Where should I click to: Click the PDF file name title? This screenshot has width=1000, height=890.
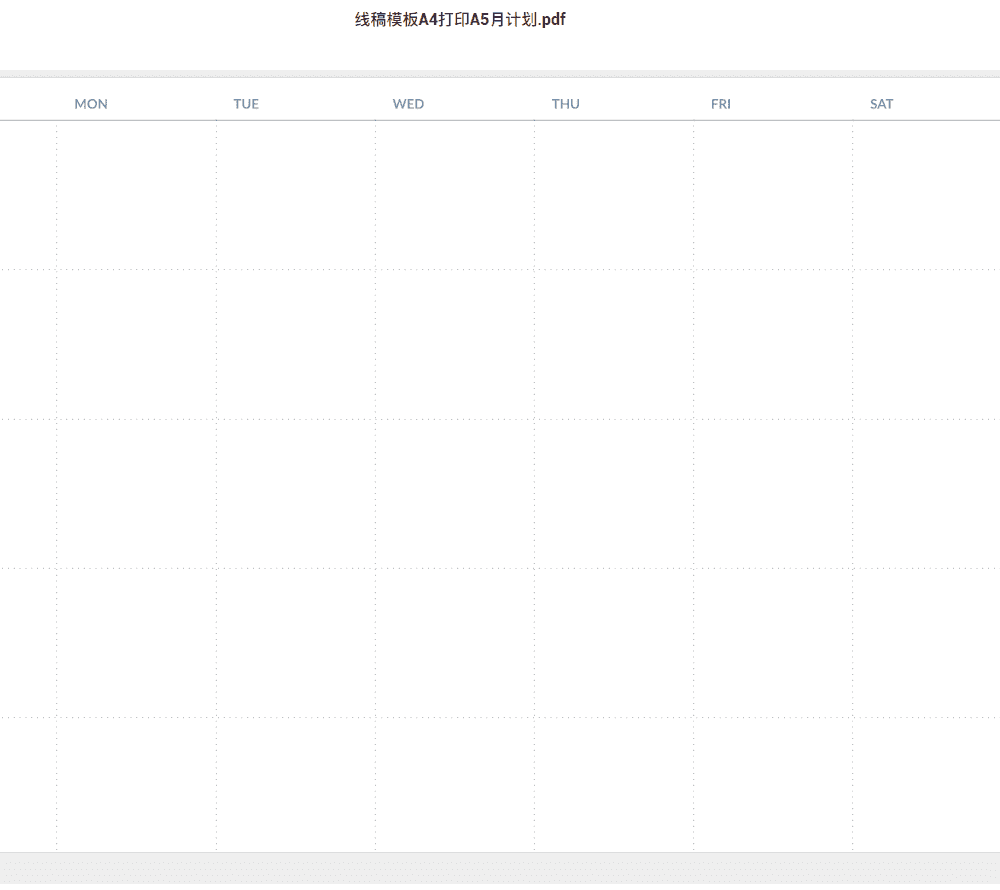click(x=460, y=20)
